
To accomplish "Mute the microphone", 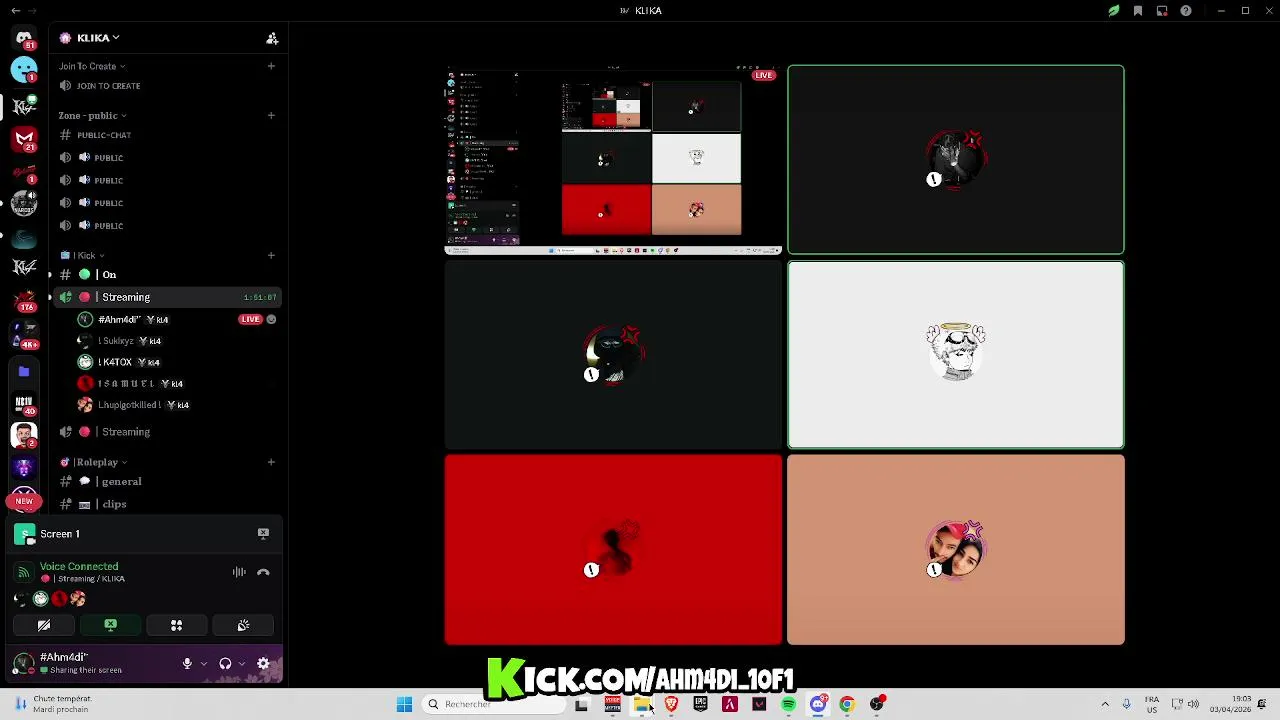I will [187, 664].
